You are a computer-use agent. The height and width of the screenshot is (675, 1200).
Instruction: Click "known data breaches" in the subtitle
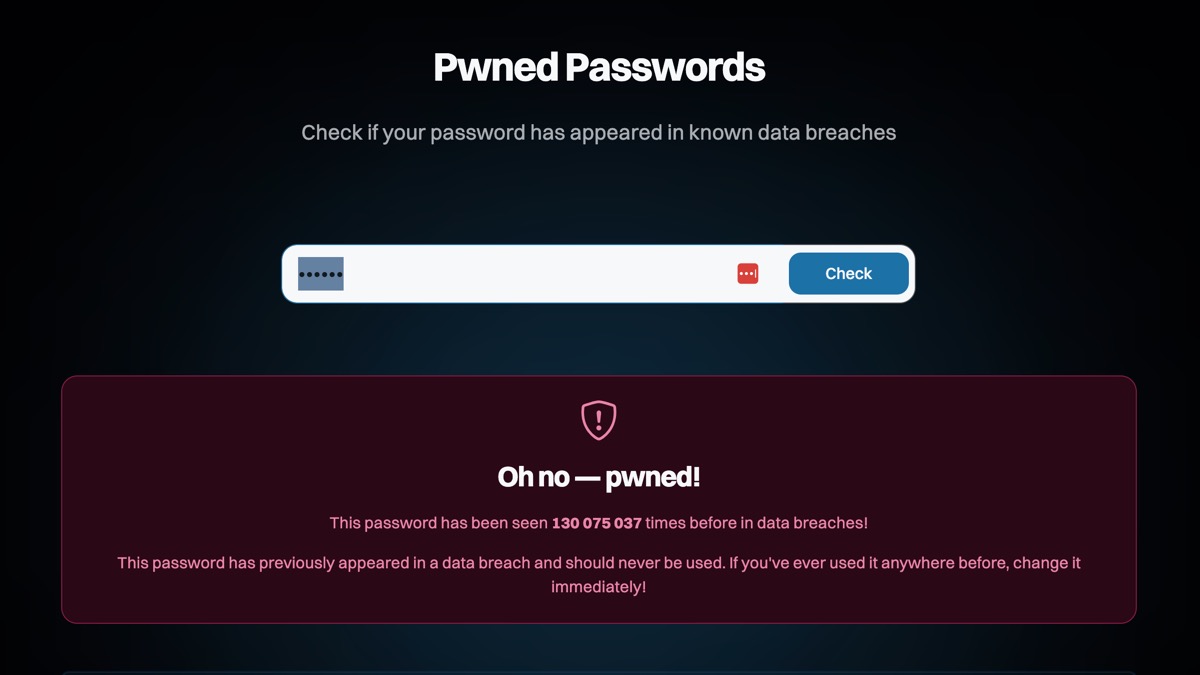click(792, 132)
